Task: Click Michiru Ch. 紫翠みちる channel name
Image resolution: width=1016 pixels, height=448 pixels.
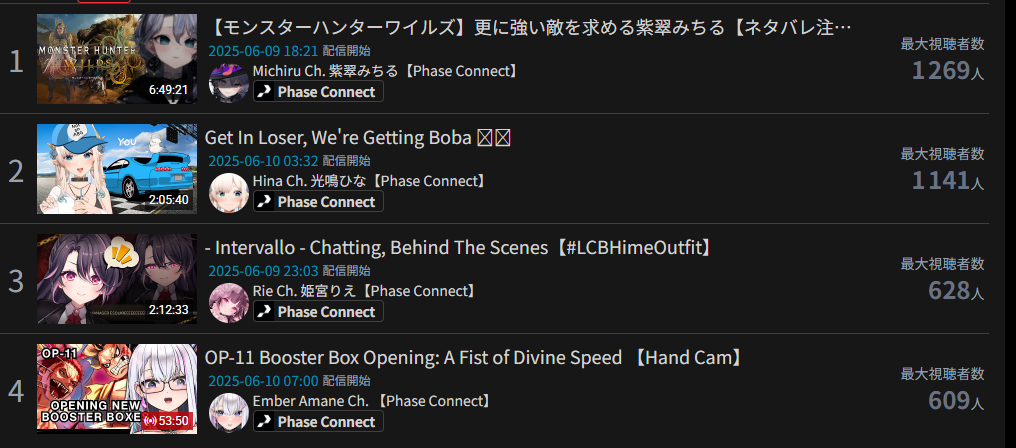Action: click(386, 71)
